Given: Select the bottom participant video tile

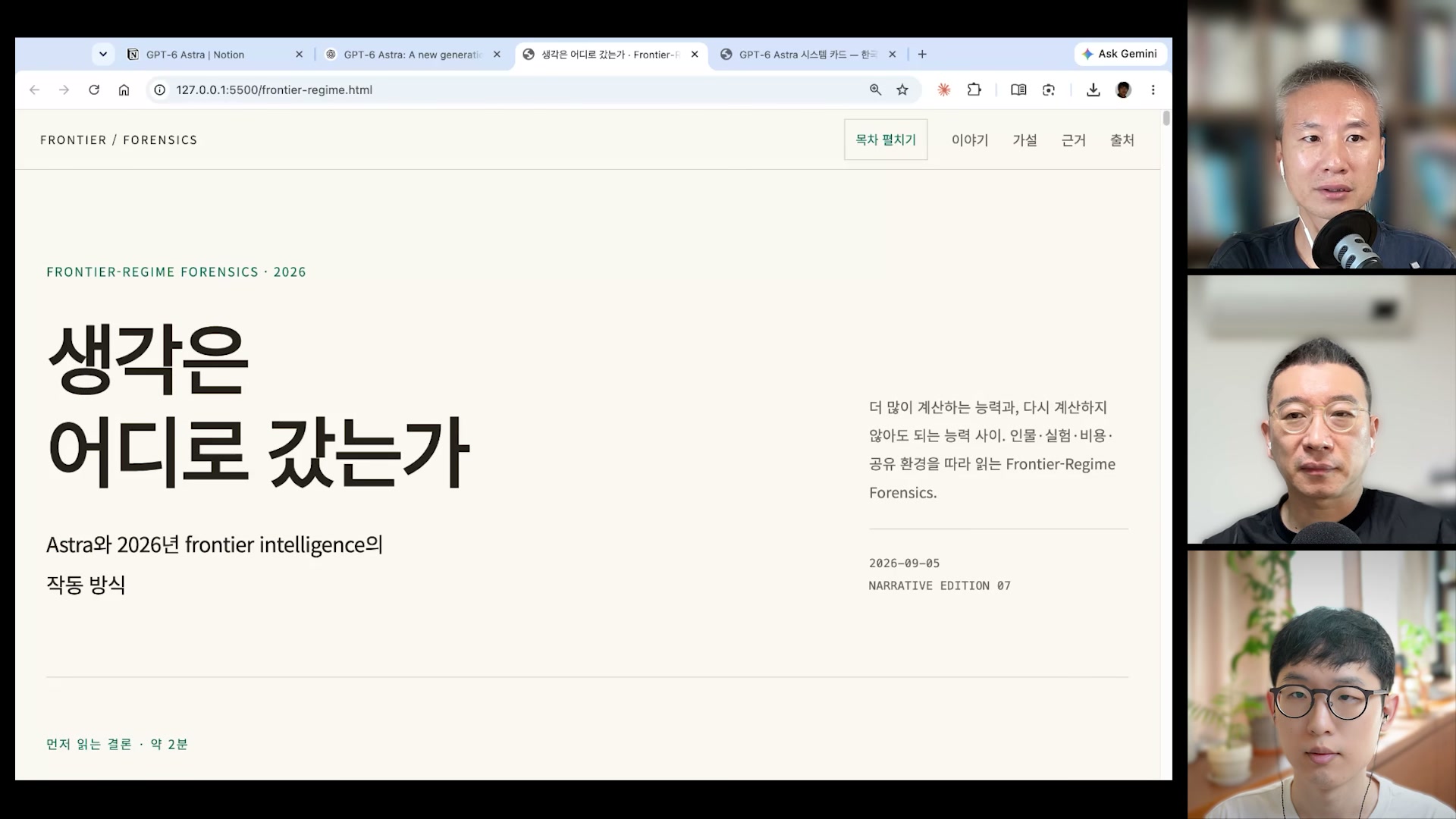Looking at the screenshot, I should click(1321, 685).
